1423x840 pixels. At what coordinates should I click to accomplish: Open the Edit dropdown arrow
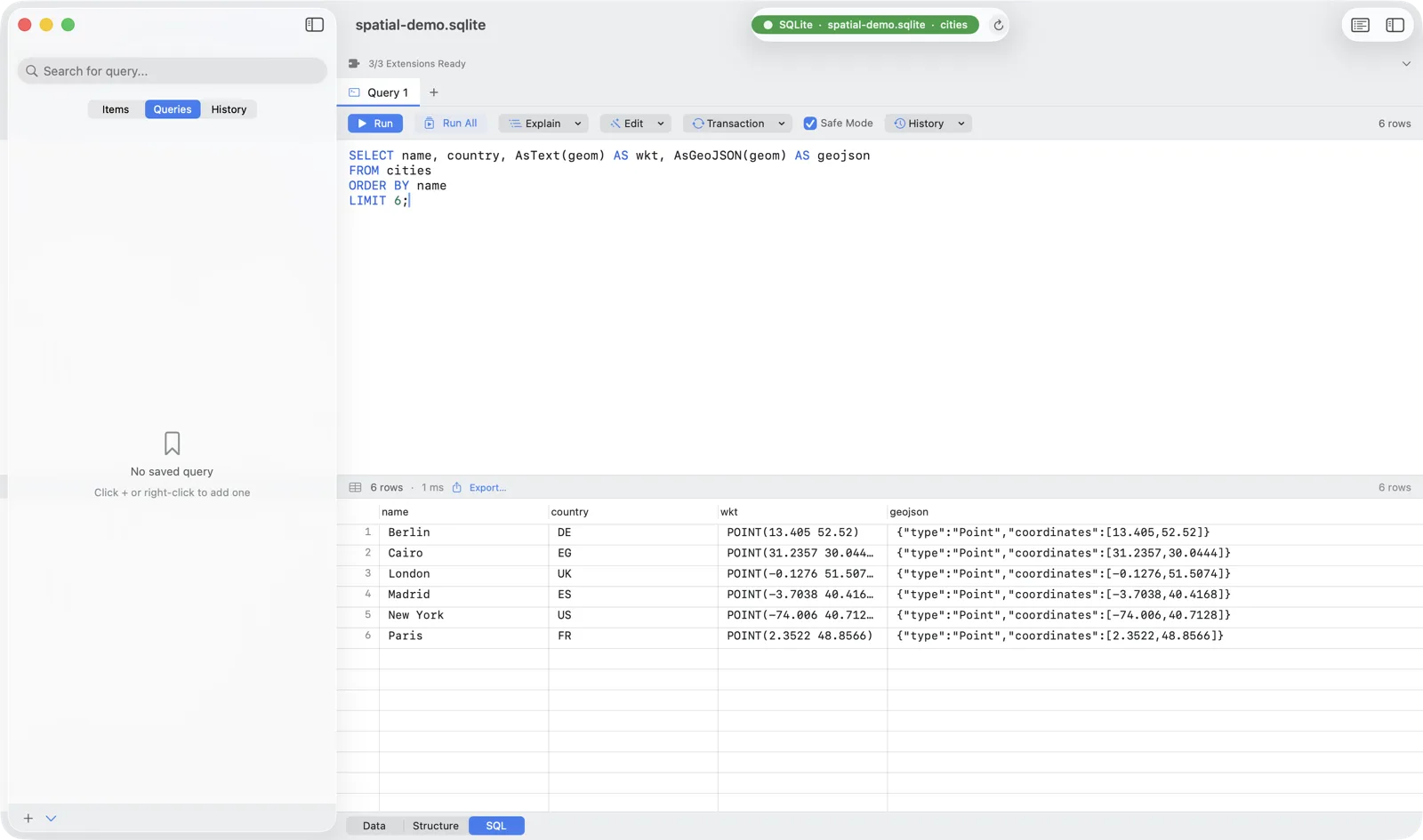coord(661,124)
